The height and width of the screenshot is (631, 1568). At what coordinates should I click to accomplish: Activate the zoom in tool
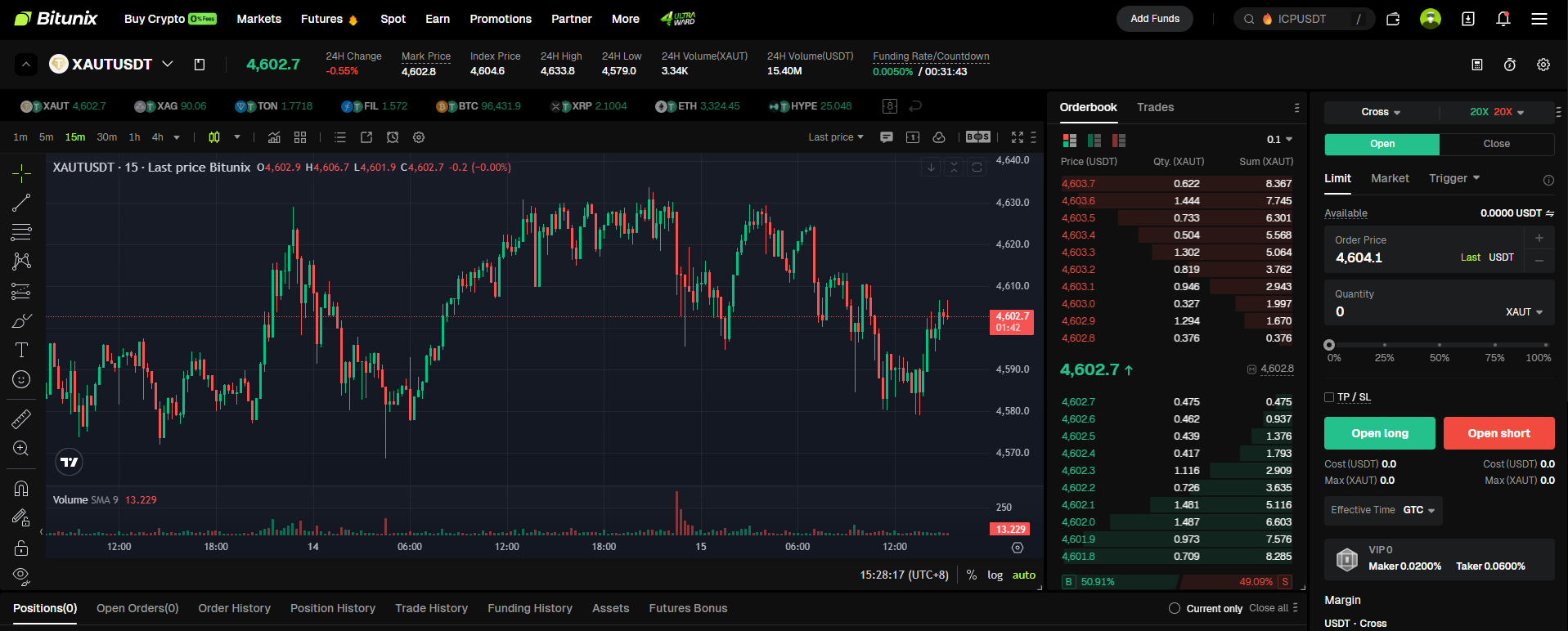click(x=21, y=449)
